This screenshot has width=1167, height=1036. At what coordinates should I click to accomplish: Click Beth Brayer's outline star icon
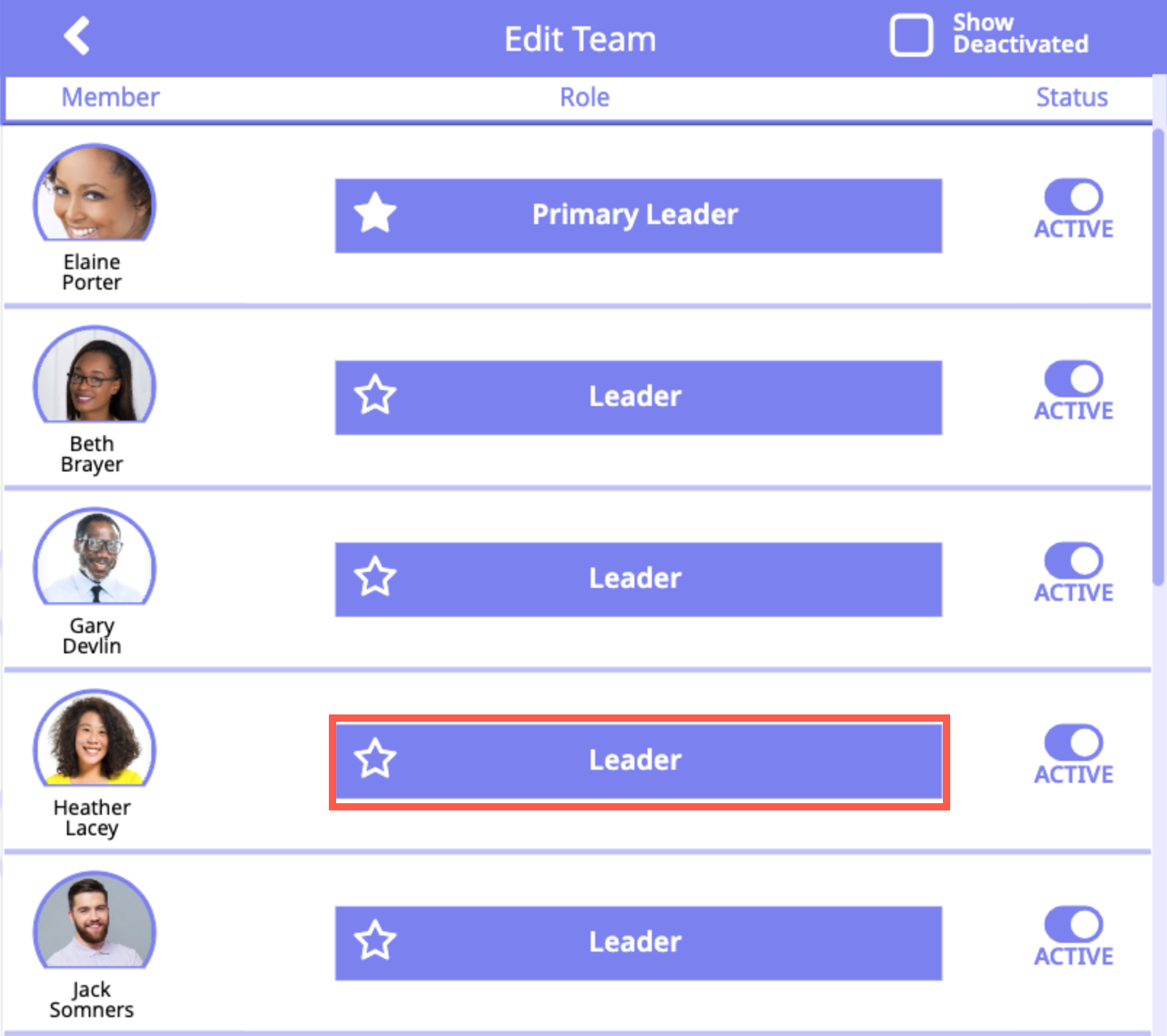click(x=375, y=395)
